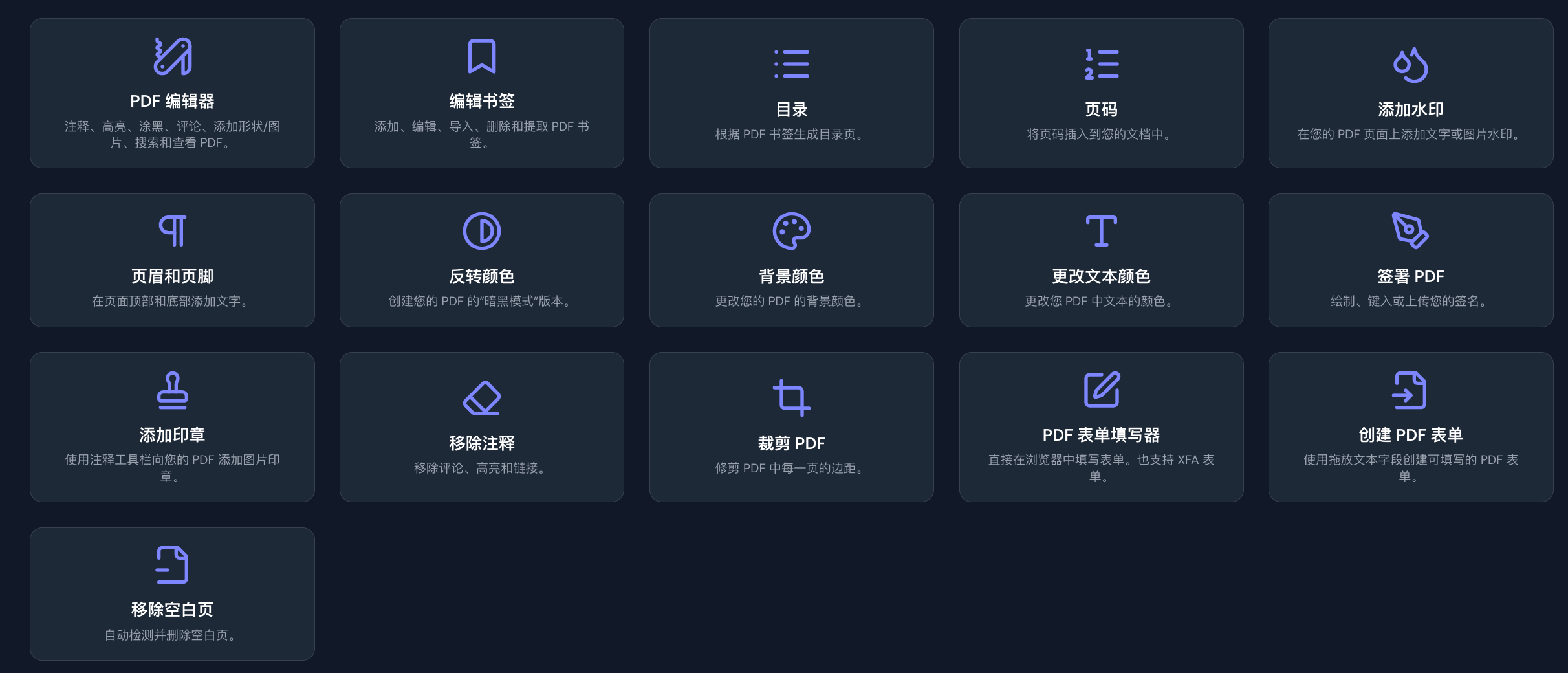The height and width of the screenshot is (673, 1568).
Task: Click the file minus icon for 移除空白页
Action: (172, 565)
